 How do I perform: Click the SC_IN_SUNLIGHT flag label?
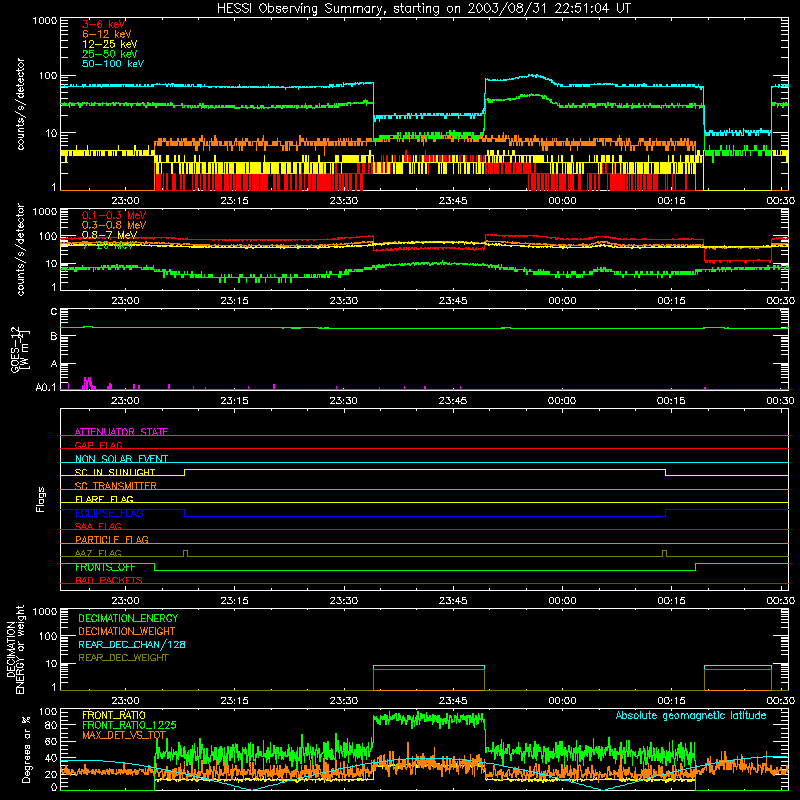[115, 472]
